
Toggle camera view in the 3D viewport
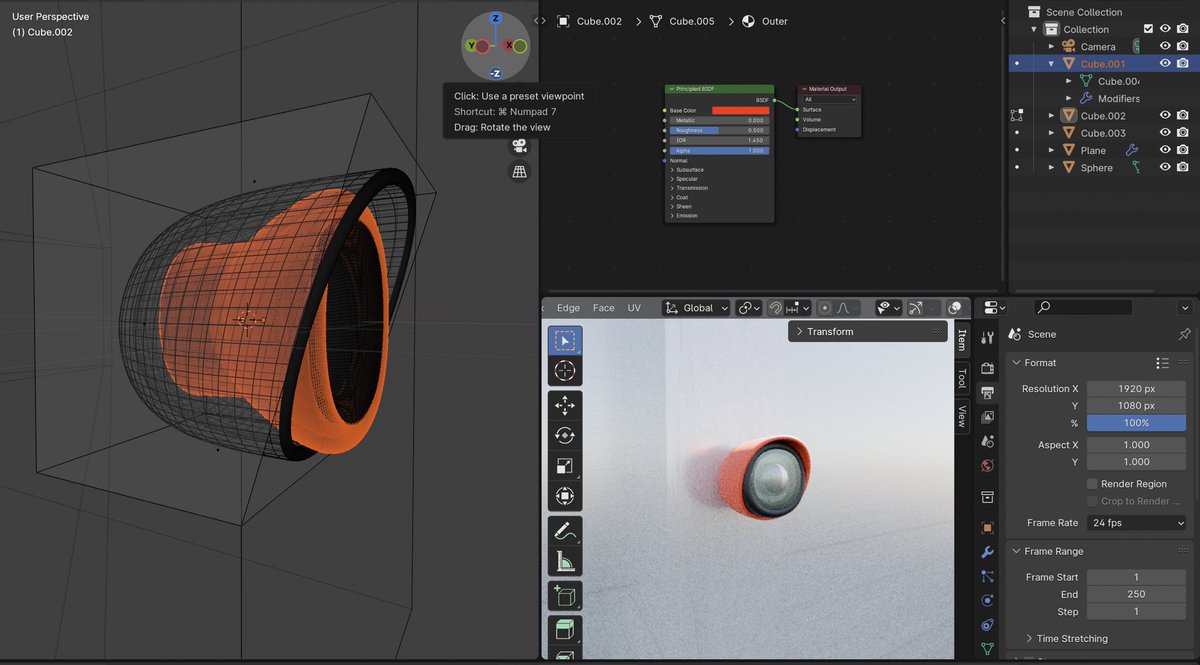point(519,145)
